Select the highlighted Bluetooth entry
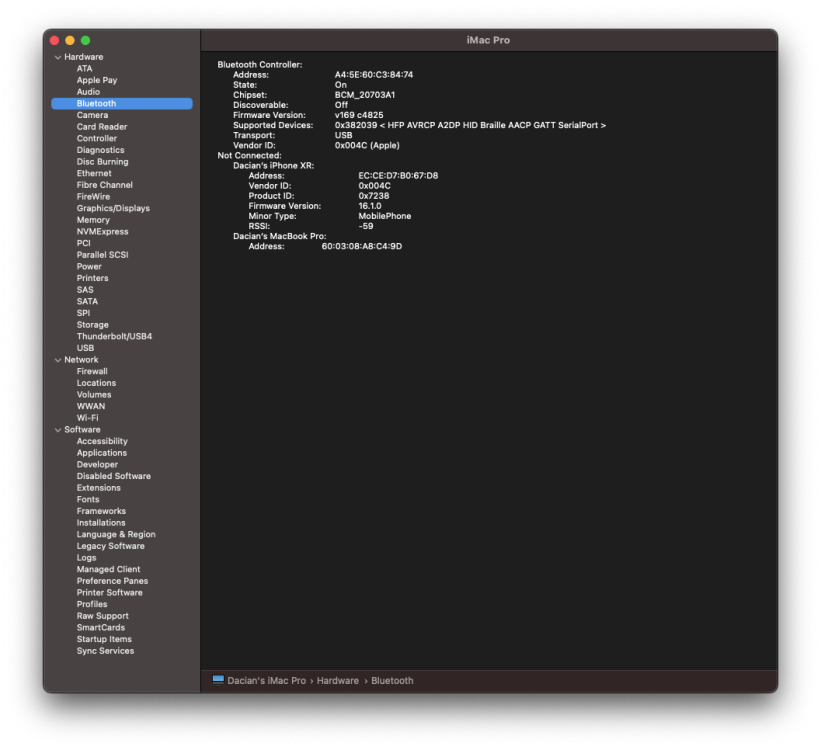This screenshot has width=821, height=750. (121, 104)
